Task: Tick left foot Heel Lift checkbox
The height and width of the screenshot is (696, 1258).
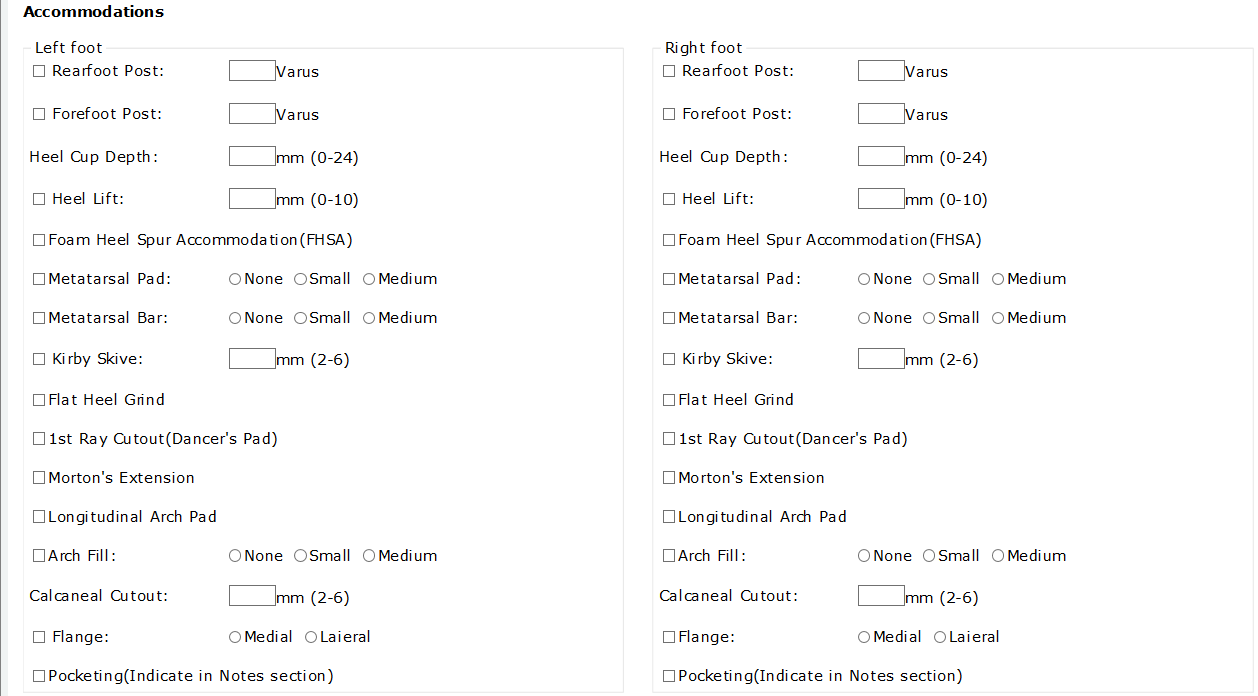Action: pyautogui.click(x=39, y=199)
